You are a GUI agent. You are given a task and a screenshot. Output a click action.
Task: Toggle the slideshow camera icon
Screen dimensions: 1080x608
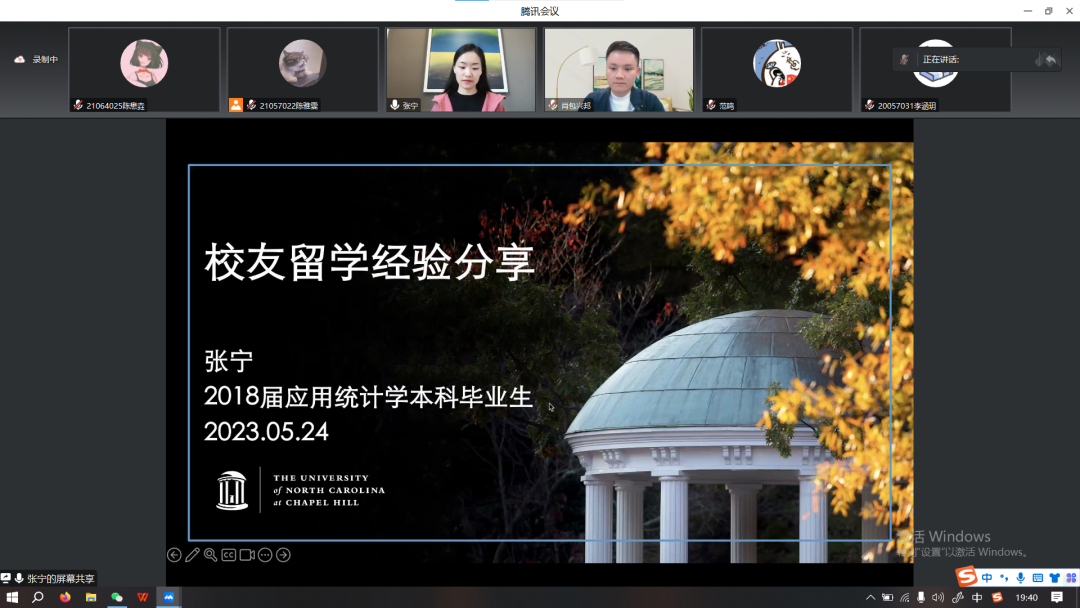[247, 555]
